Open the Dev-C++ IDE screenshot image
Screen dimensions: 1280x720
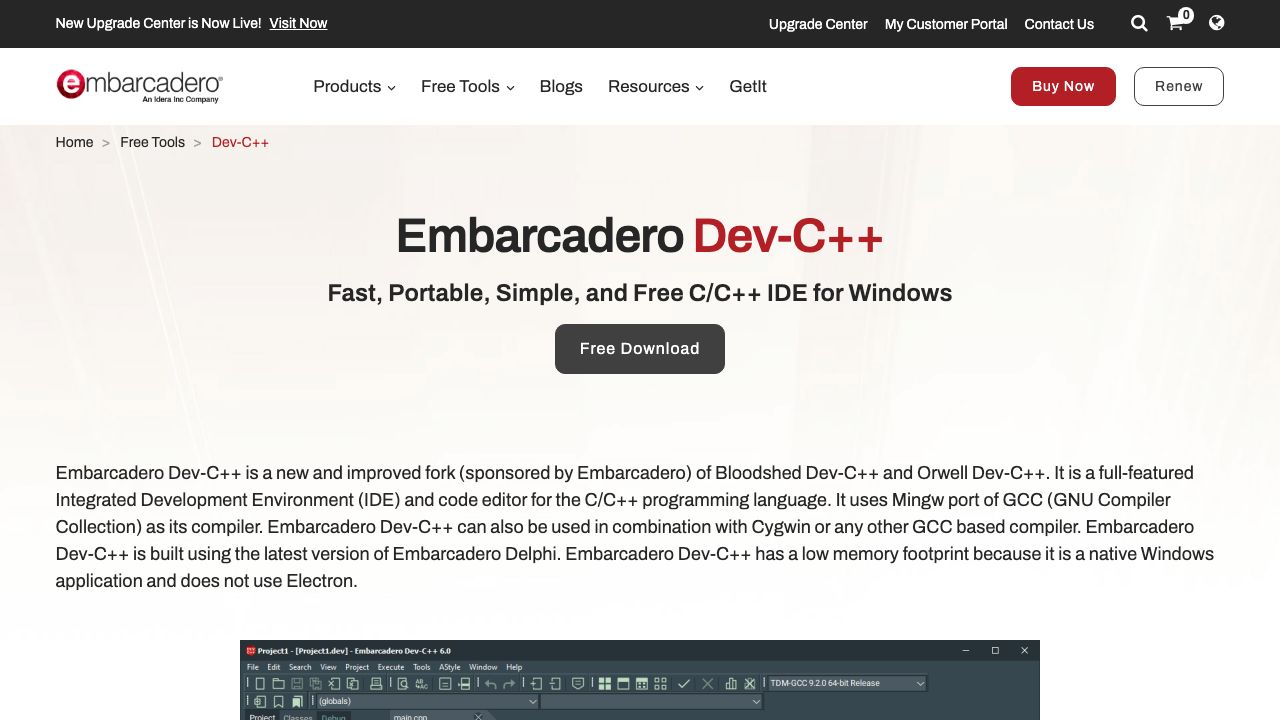click(640, 680)
